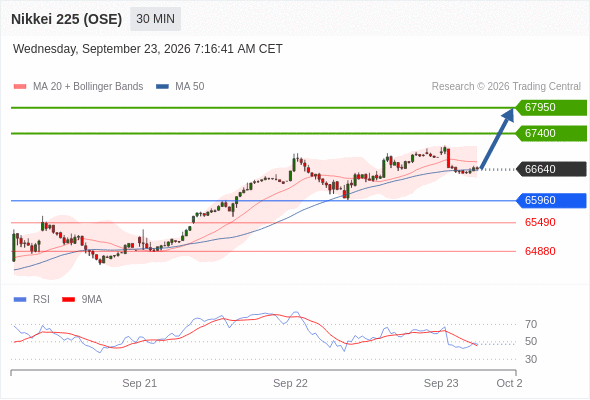The image size is (590, 400).
Task: Click the Nikkei 225 (OSE) title
Action: (67, 19)
